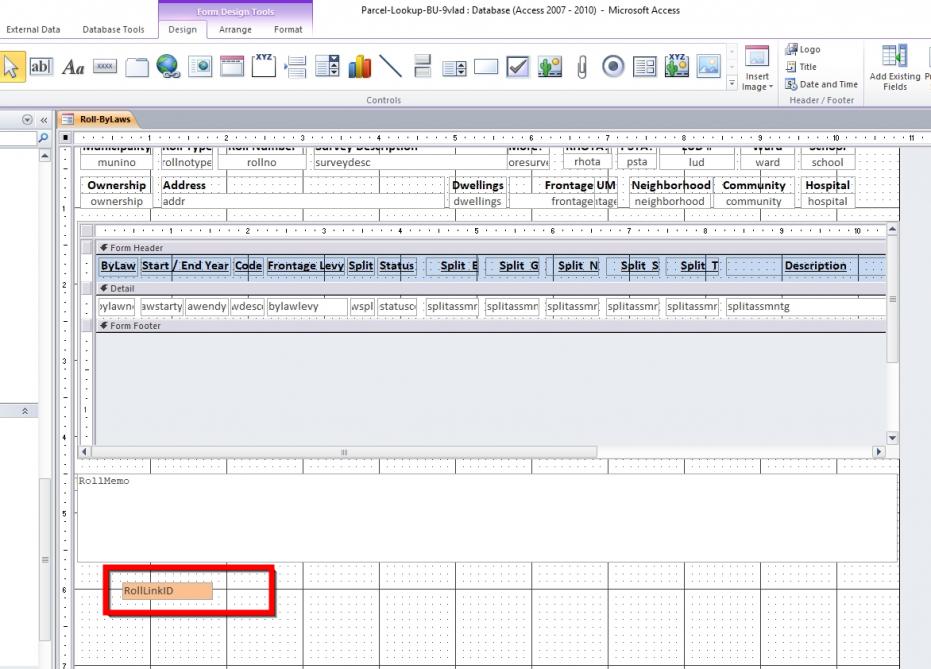This screenshot has height=669, width=931.
Task: Click the Logo button
Action: tap(803, 49)
